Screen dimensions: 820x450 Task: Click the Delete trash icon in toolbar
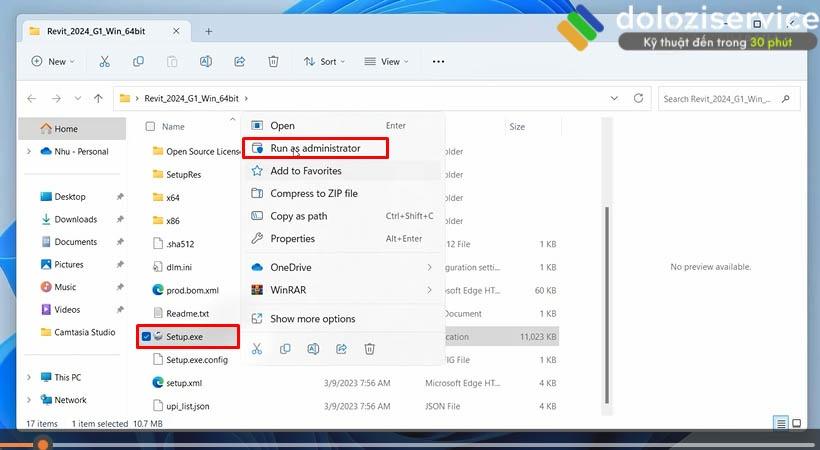[273, 61]
